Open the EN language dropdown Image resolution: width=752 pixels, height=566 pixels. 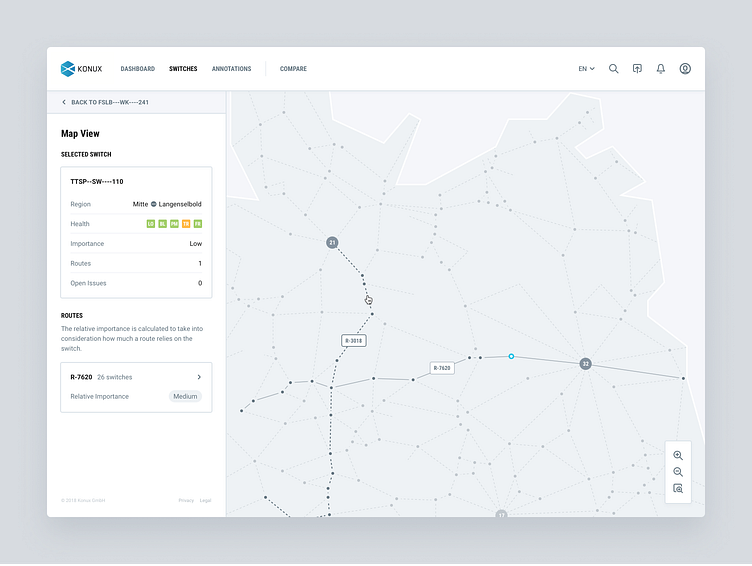tap(586, 69)
